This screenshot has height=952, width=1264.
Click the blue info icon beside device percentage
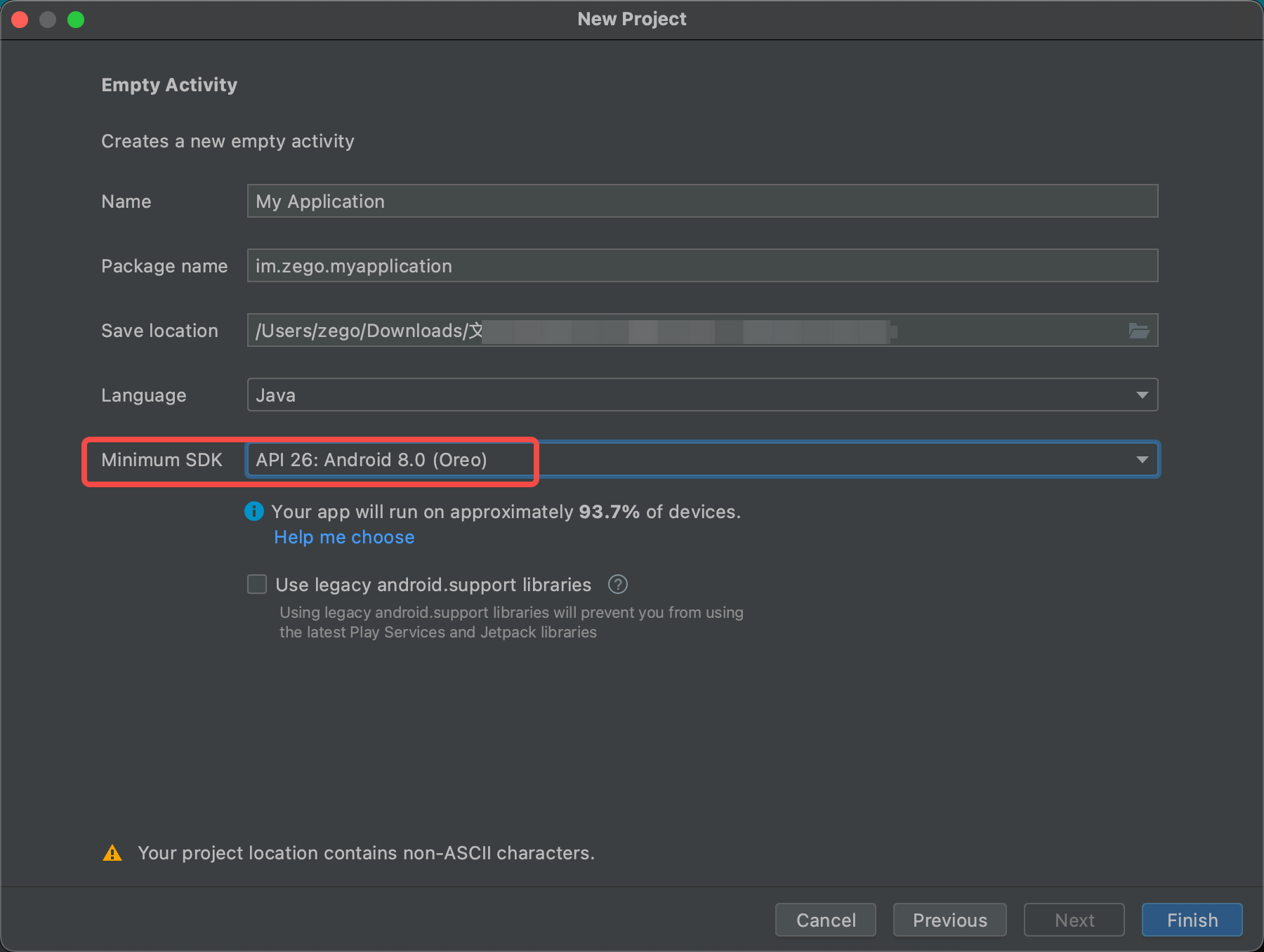(254, 511)
